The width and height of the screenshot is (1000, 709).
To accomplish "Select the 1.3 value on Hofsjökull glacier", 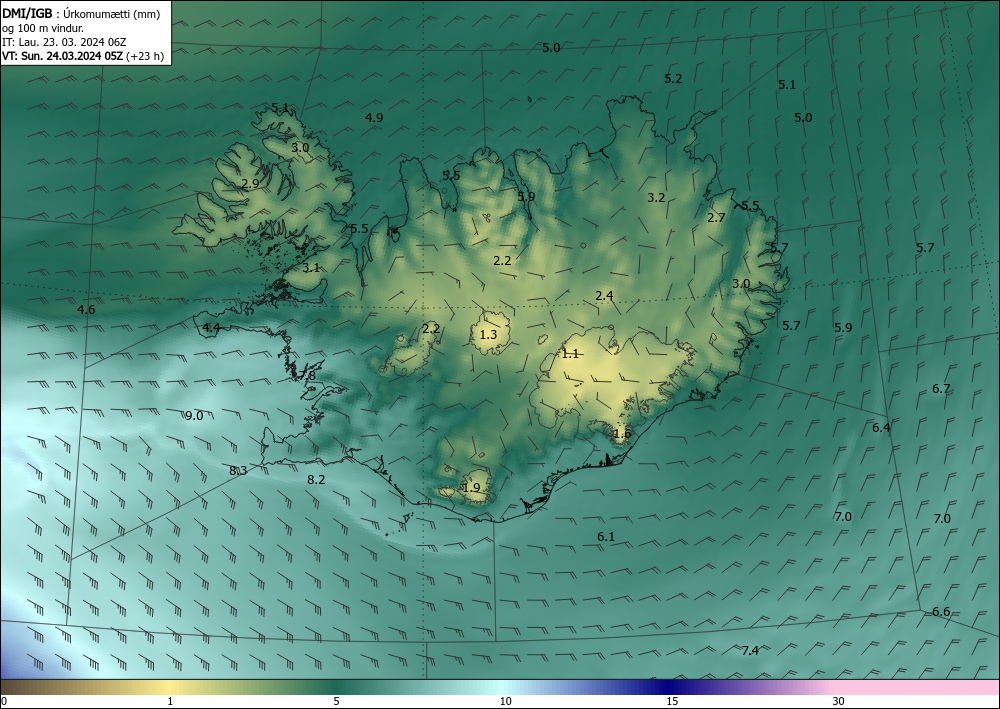I will [489, 334].
